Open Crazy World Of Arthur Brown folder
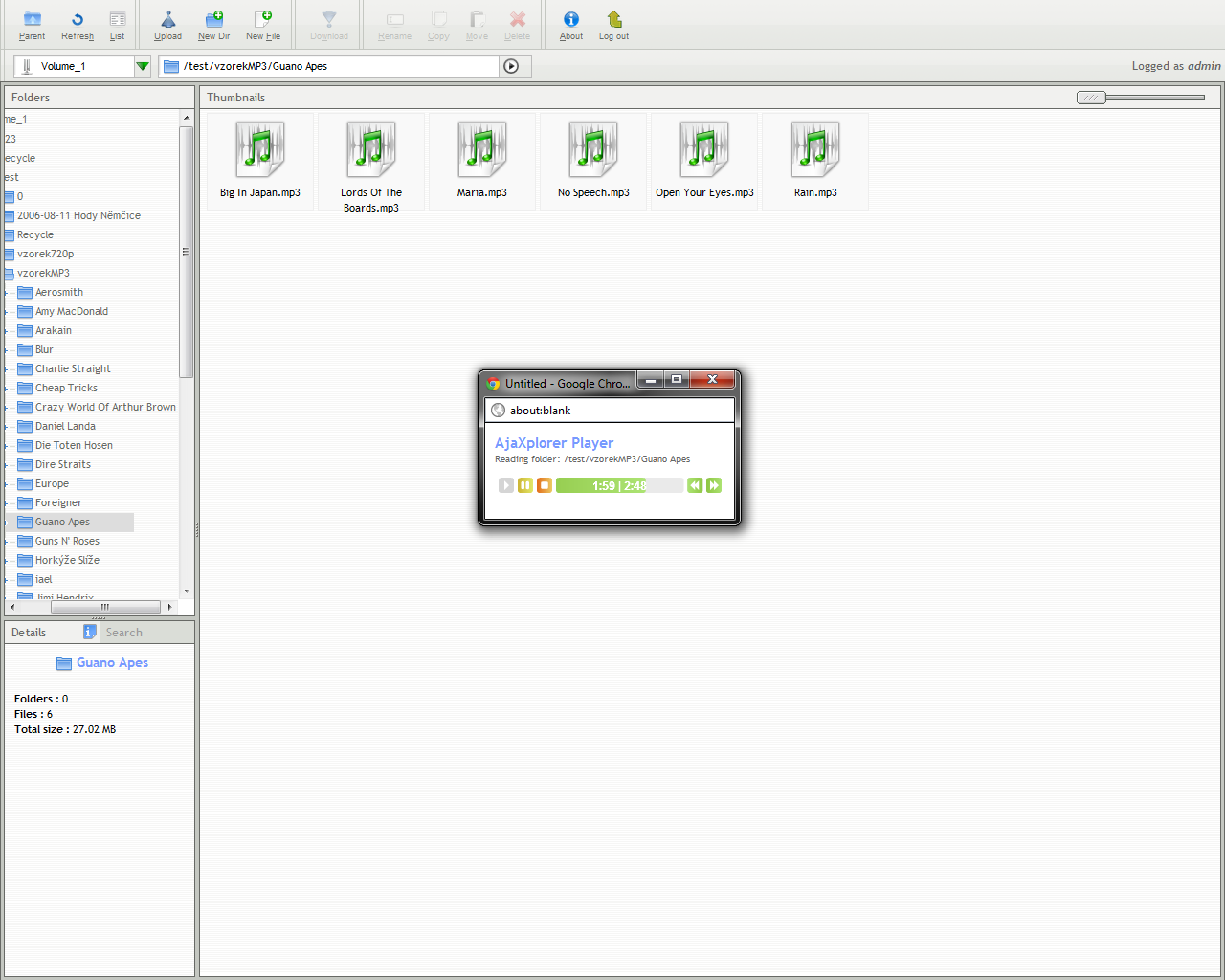The height and width of the screenshot is (980, 1225). click(x=105, y=407)
